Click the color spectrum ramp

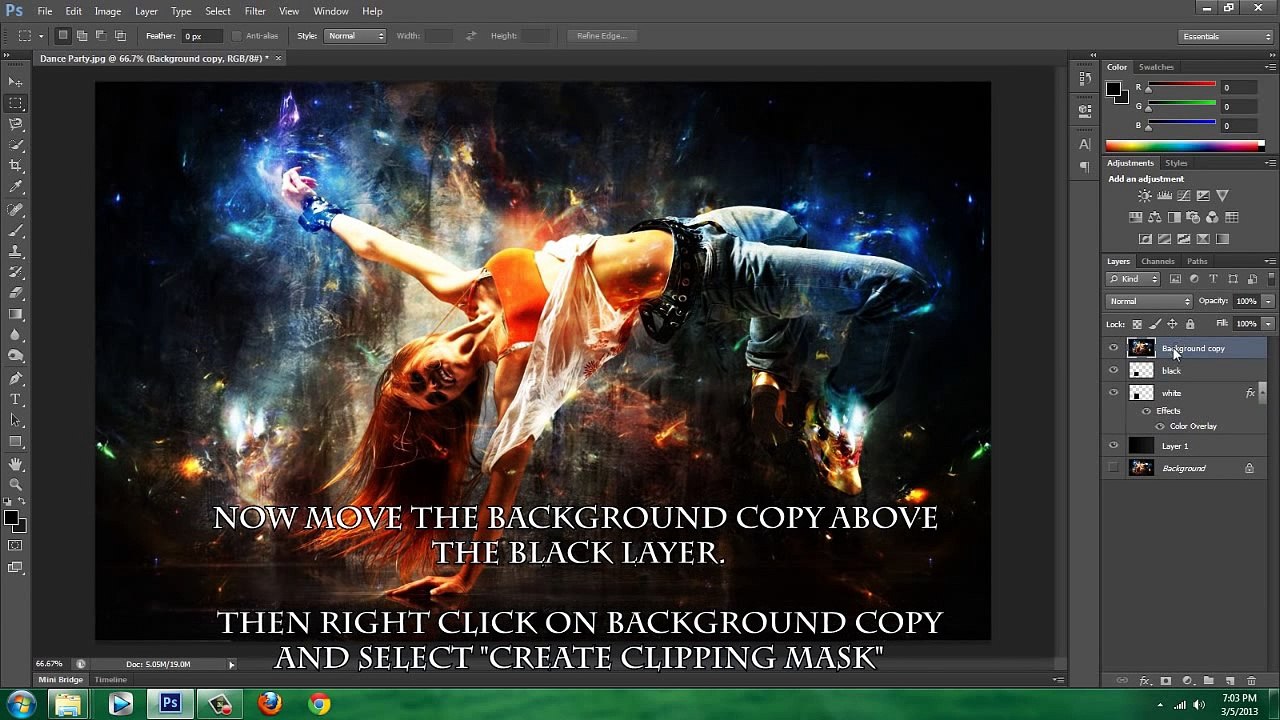click(1185, 146)
